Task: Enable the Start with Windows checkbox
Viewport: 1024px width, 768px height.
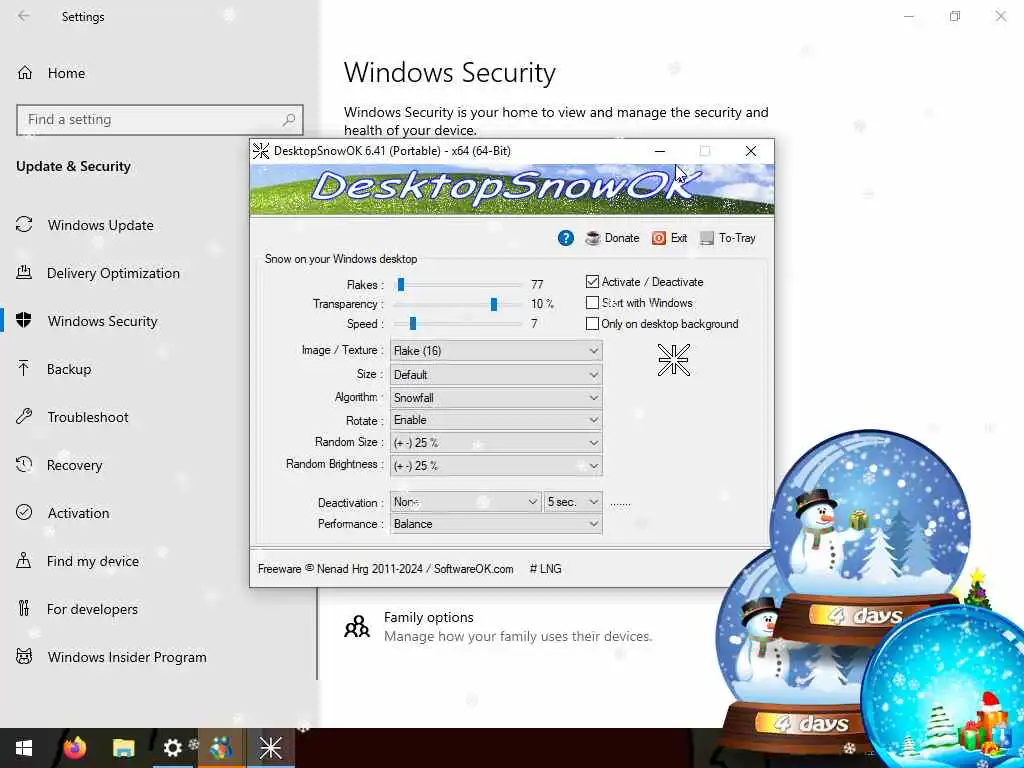Action: pyautogui.click(x=592, y=302)
